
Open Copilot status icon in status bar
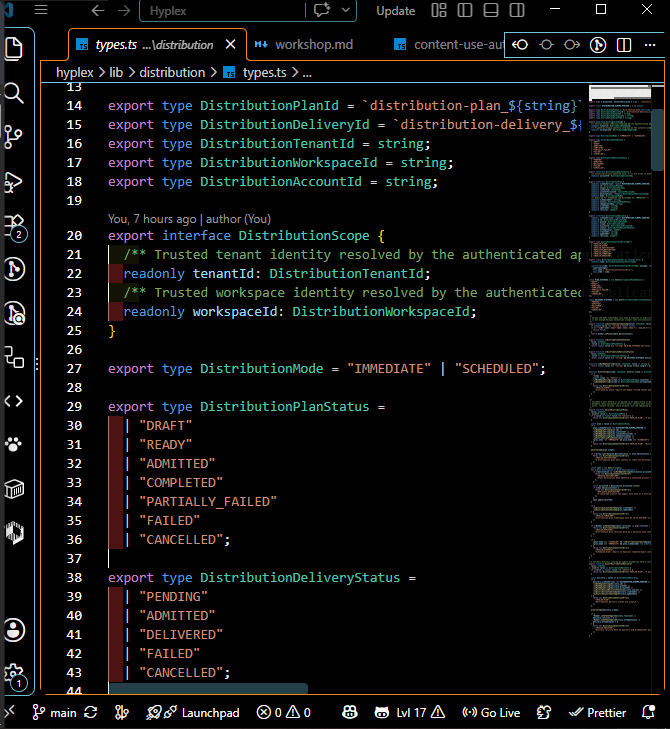coord(350,712)
